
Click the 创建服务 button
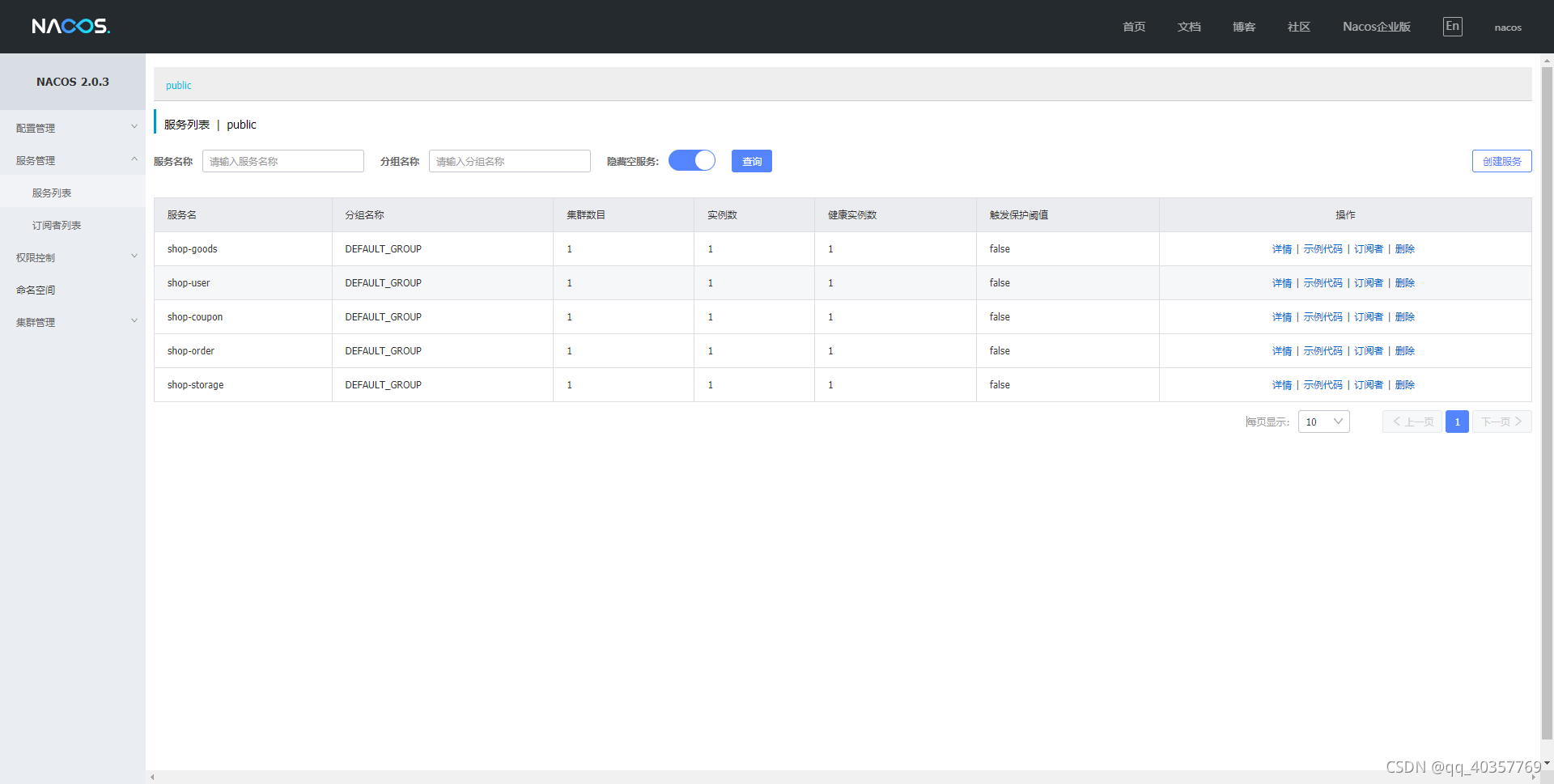1502,161
